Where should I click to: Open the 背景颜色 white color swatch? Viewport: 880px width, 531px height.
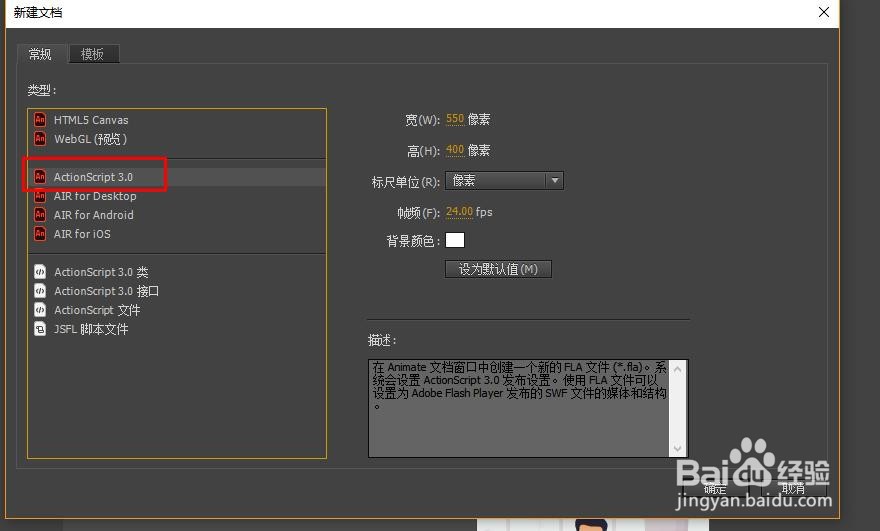(x=455, y=240)
